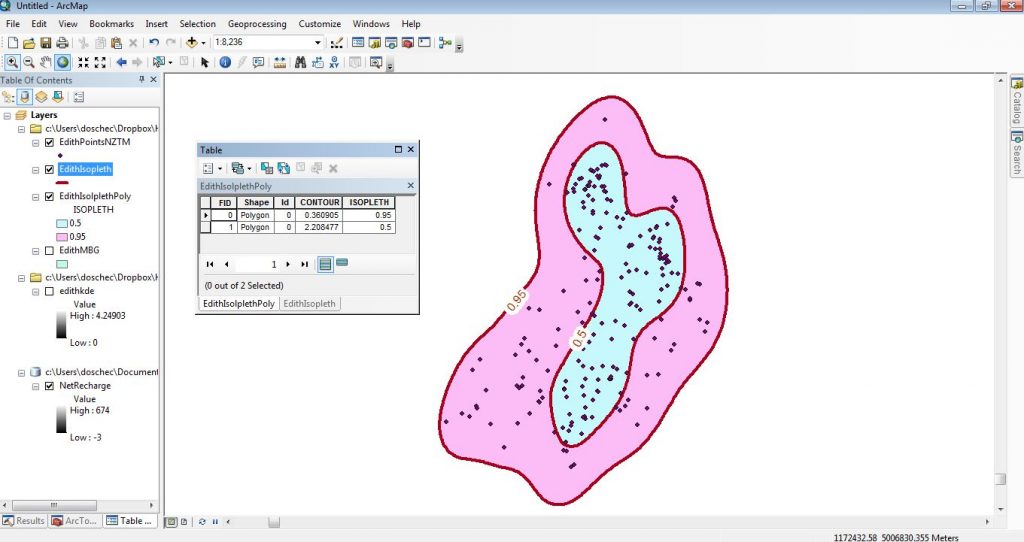Collapse the Layers data frame node
1024x542 pixels.
point(7,115)
